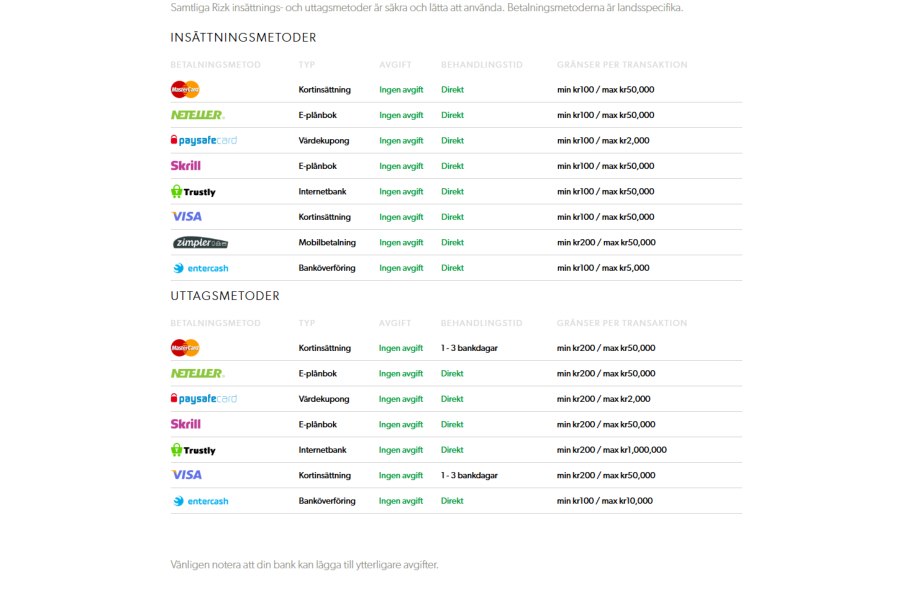
Task: Click the VISA logo in deposit methods
Action: pos(187,216)
